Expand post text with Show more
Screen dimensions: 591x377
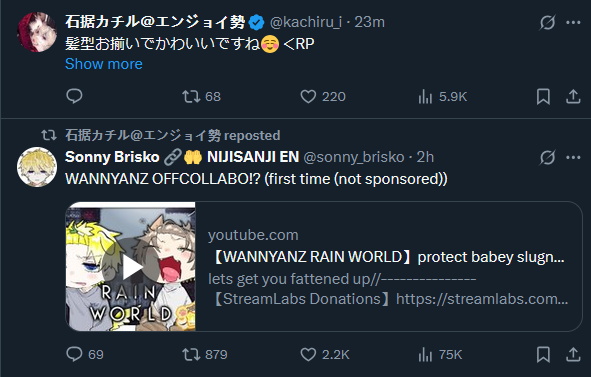pyautogui.click(x=104, y=64)
